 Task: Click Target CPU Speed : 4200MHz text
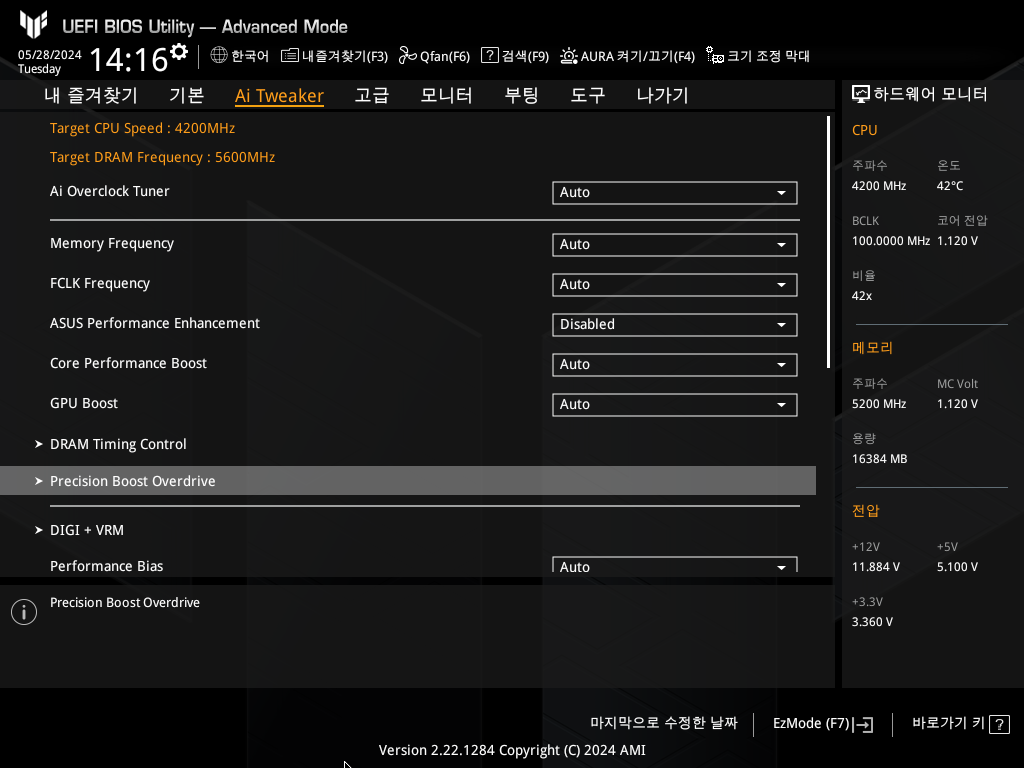point(142,128)
